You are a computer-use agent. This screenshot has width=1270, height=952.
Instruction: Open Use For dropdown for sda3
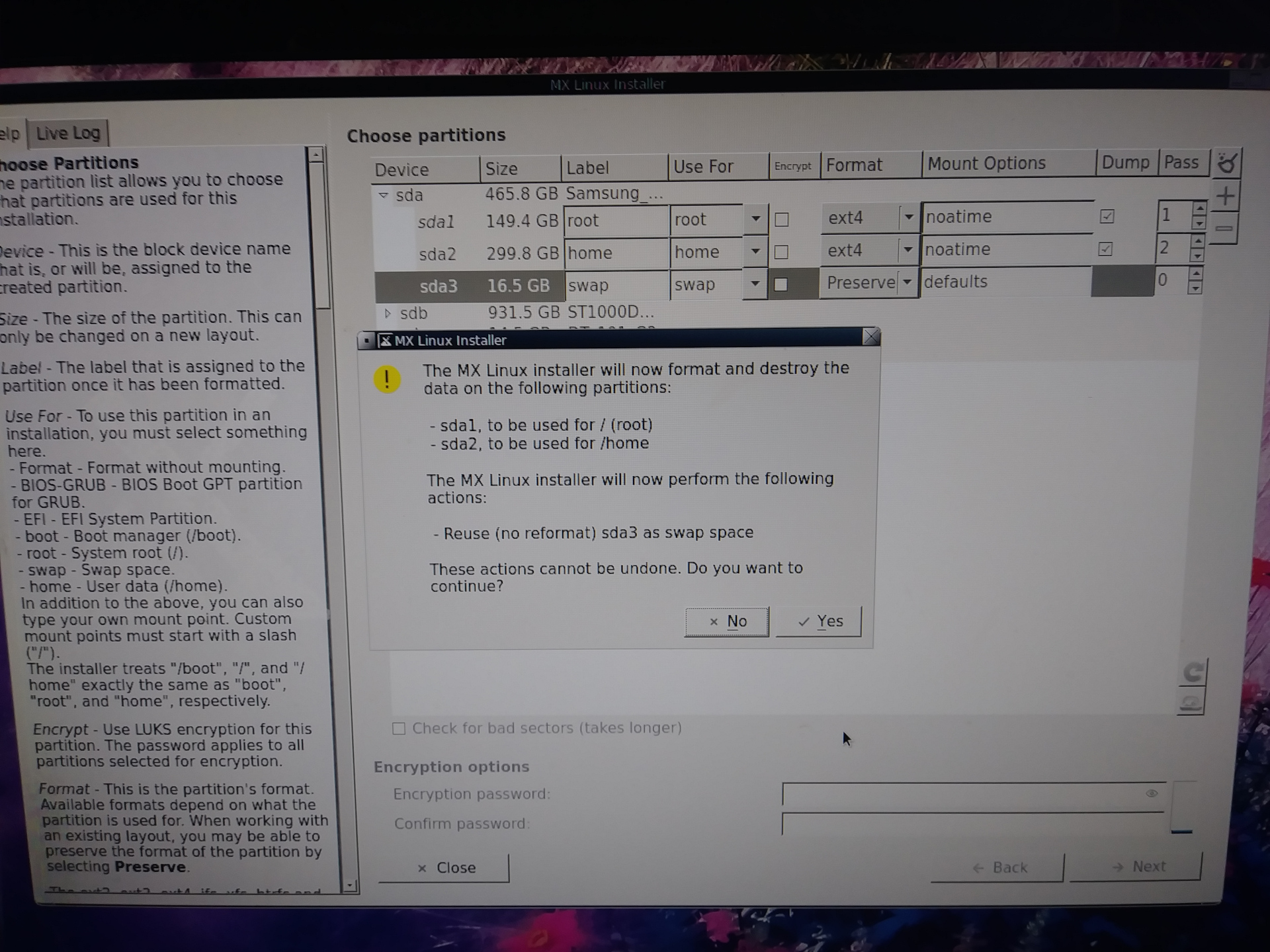coord(755,284)
